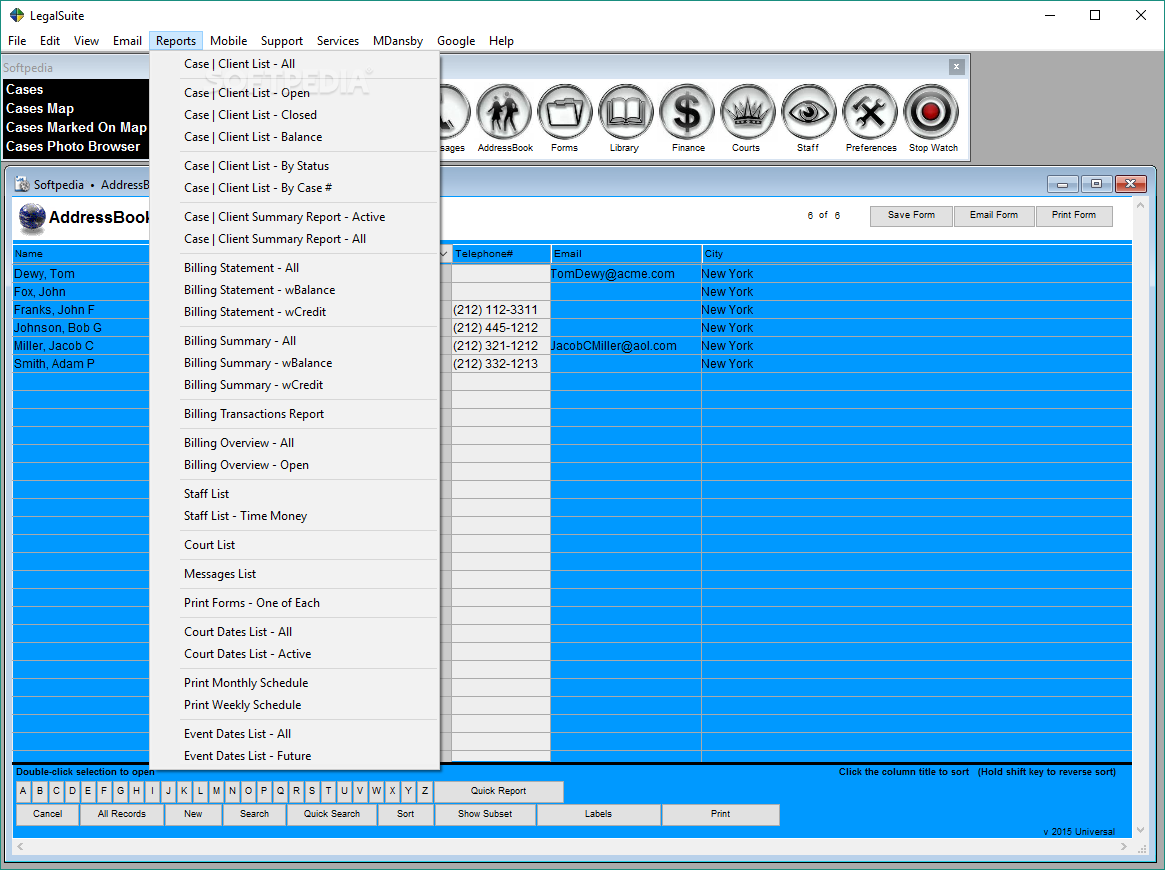Click the vertical scrollbar down arrow
The width and height of the screenshot is (1165, 870).
[1140, 831]
